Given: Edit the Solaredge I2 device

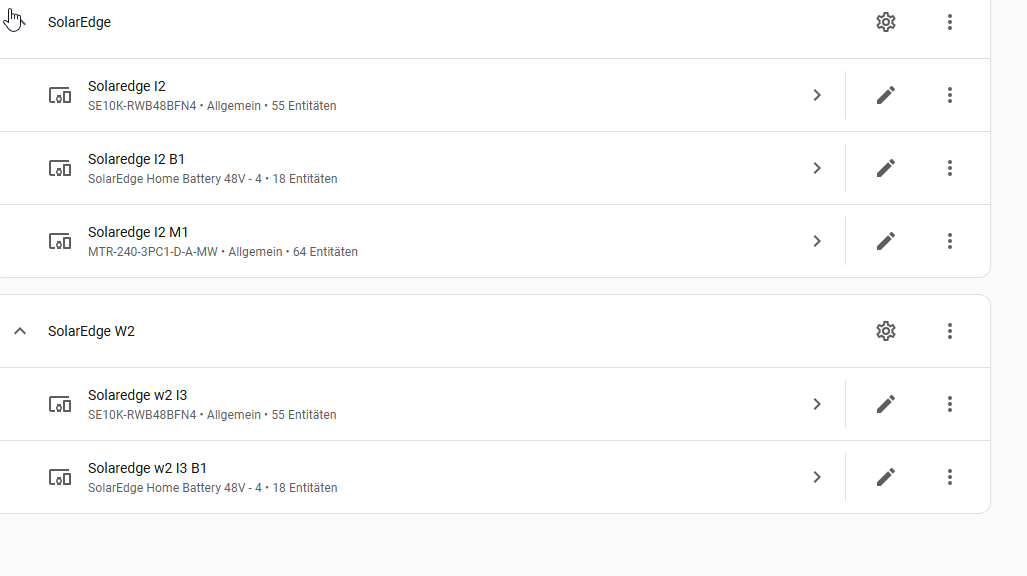Looking at the screenshot, I should 885,95.
